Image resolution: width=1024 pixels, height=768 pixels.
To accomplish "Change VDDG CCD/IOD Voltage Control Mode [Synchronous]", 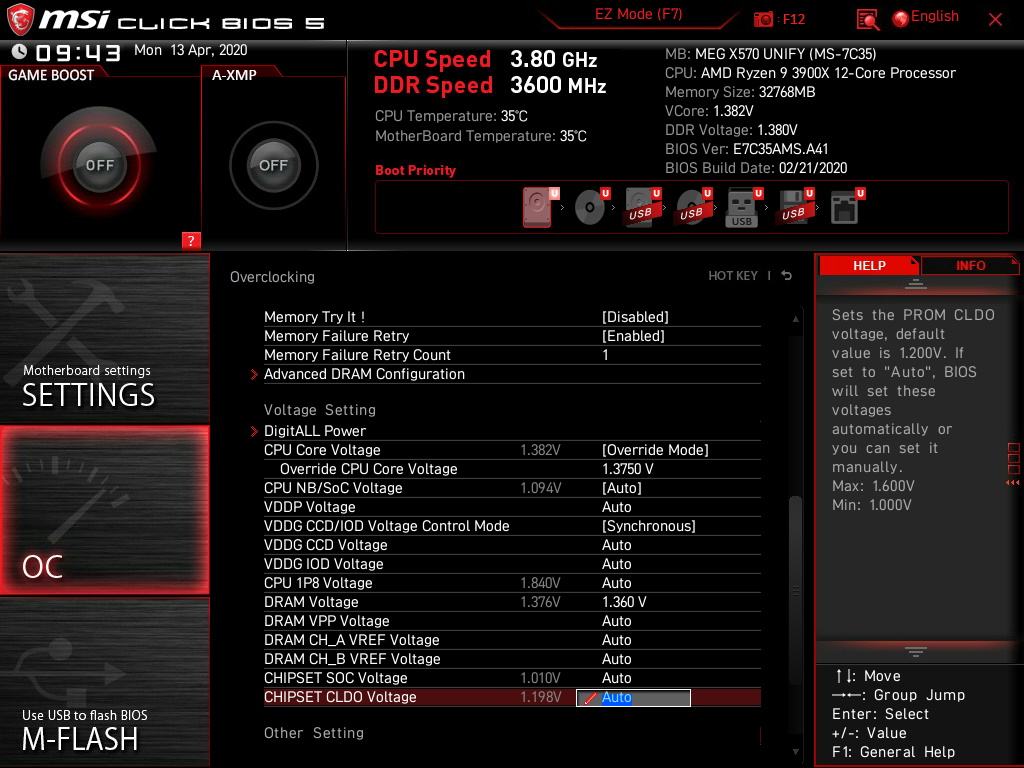I will [648, 526].
